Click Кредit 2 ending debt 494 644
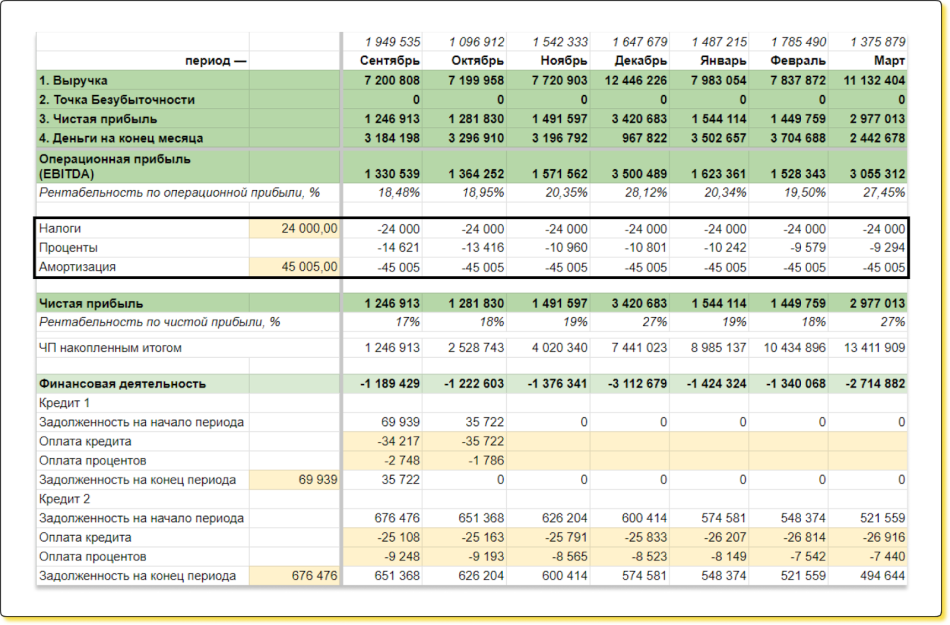950x625 pixels. click(x=883, y=575)
